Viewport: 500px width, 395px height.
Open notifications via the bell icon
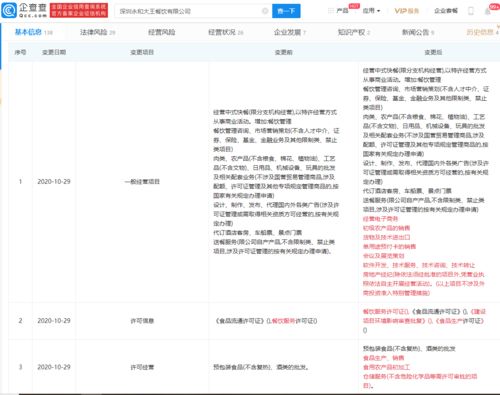point(488,11)
